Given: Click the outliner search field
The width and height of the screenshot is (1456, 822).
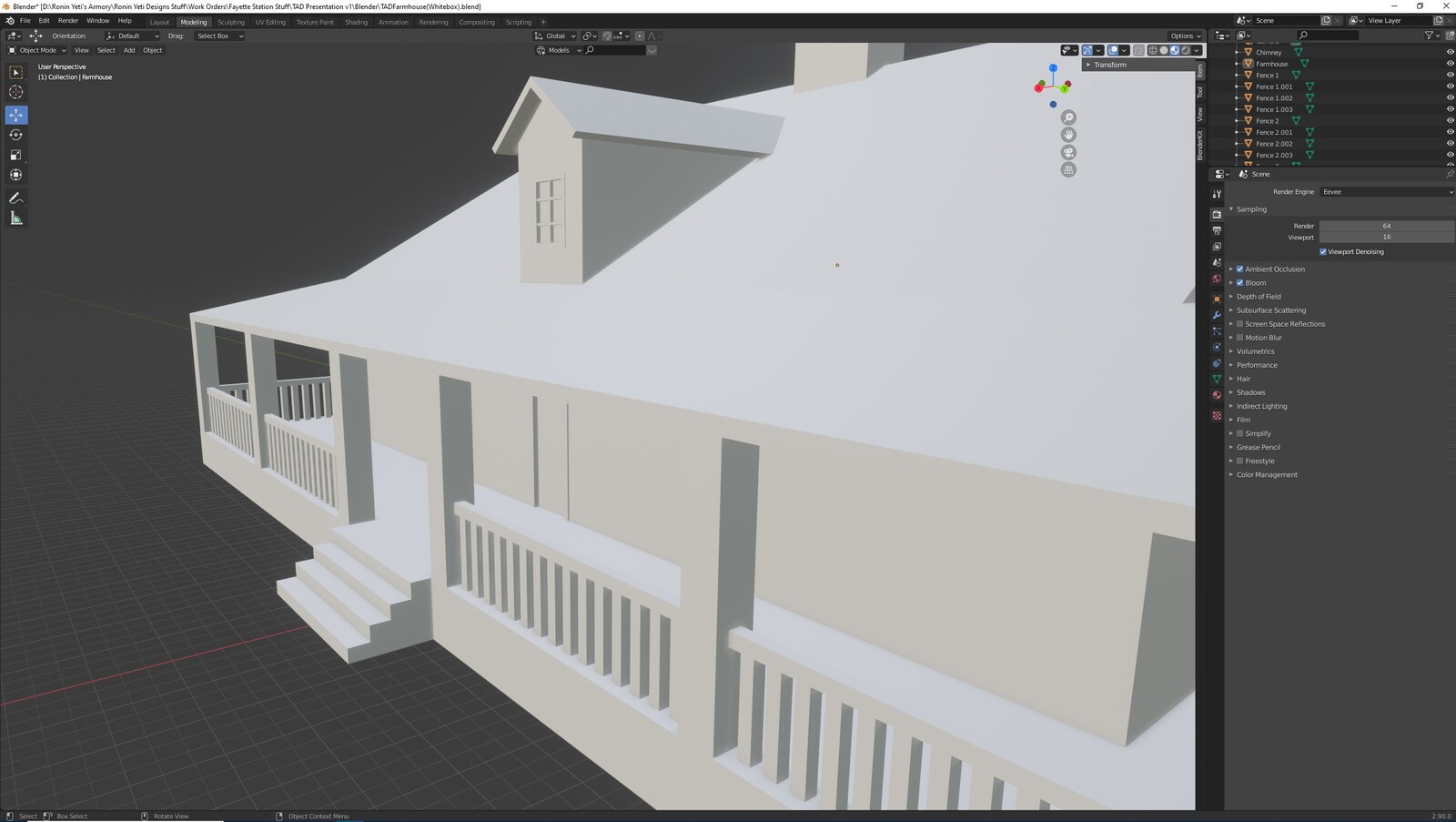Looking at the screenshot, I should pos(1327,36).
